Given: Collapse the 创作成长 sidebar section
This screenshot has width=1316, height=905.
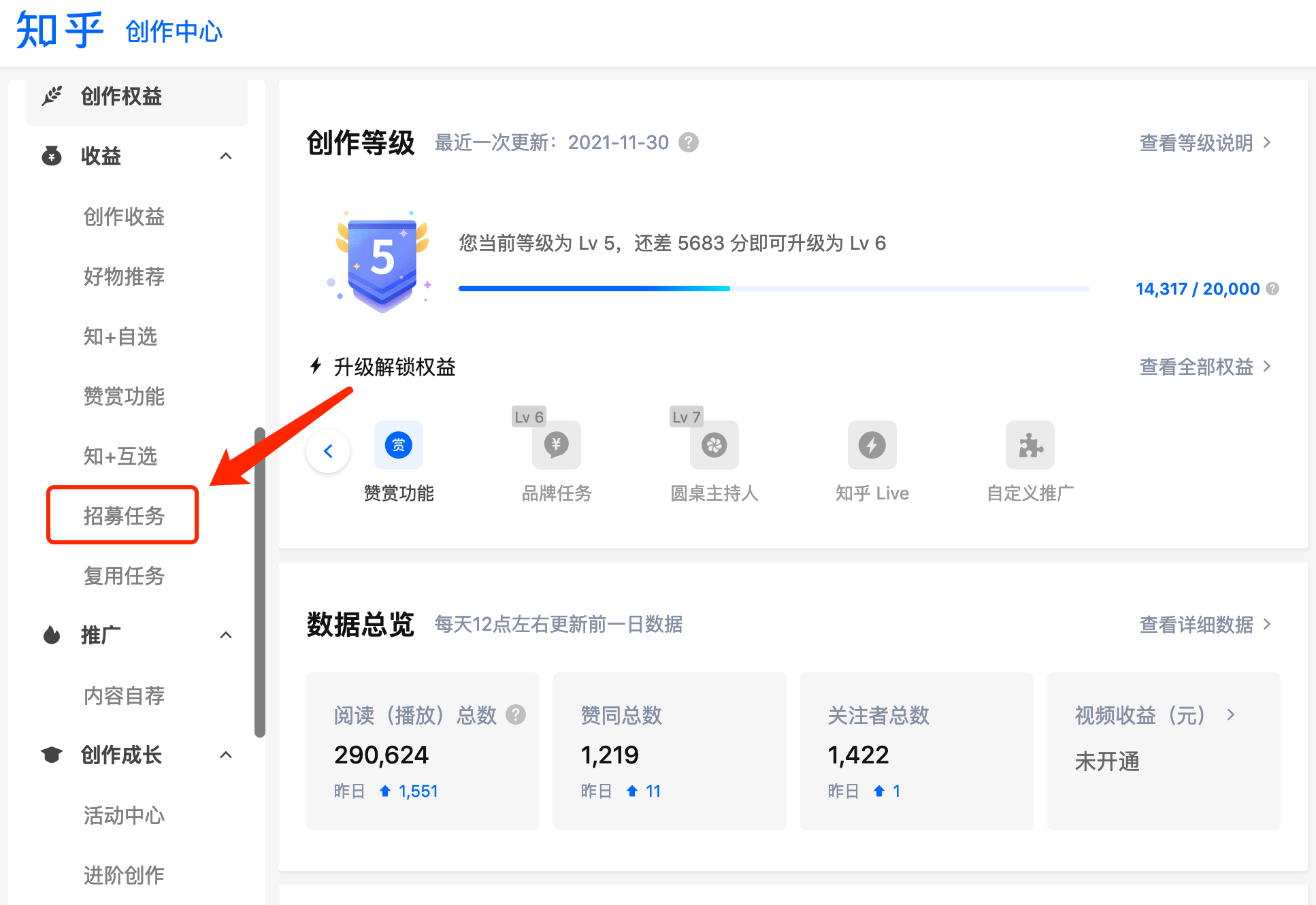Looking at the screenshot, I should [226, 755].
